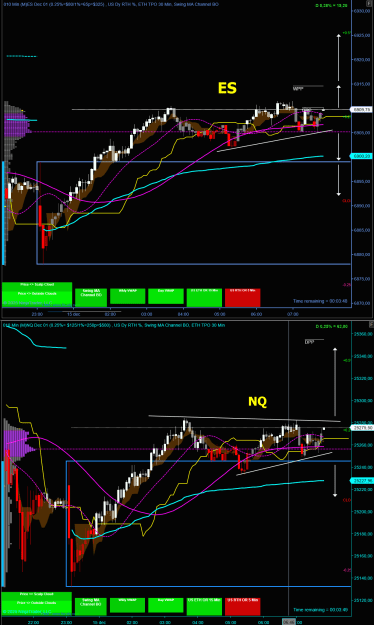This screenshot has height=625, width=374.
Task: Click the green US ETH OR 15 Min box in NQ chart
Action: tap(204, 606)
